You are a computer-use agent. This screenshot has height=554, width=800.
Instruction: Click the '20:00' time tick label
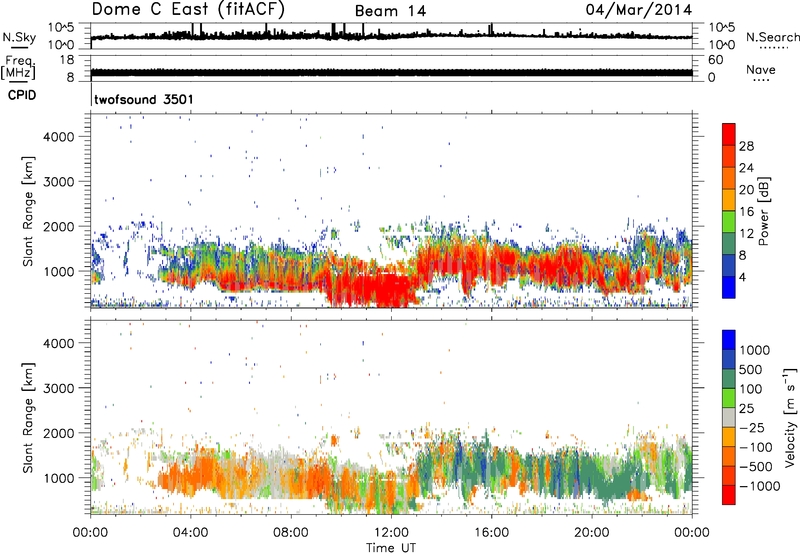(x=592, y=533)
